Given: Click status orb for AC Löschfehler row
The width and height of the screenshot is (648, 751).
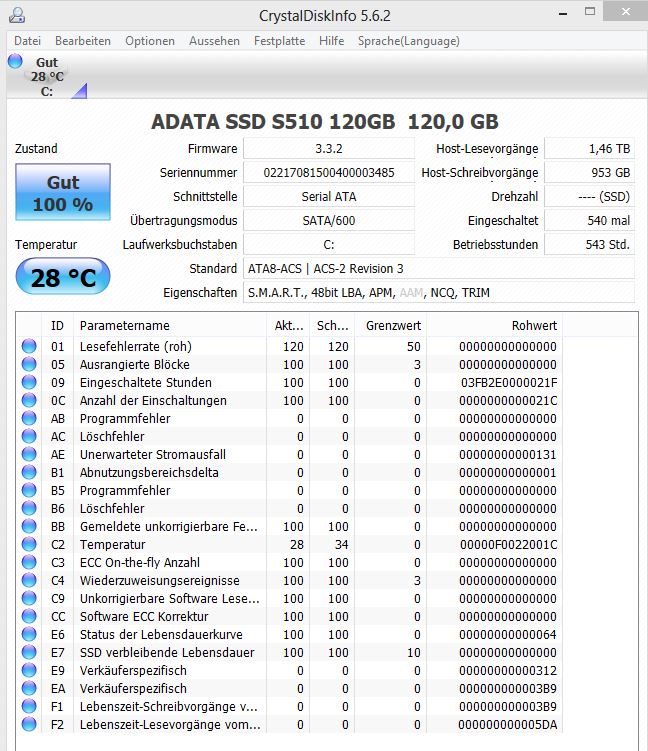Looking at the screenshot, I should click(29, 436).
